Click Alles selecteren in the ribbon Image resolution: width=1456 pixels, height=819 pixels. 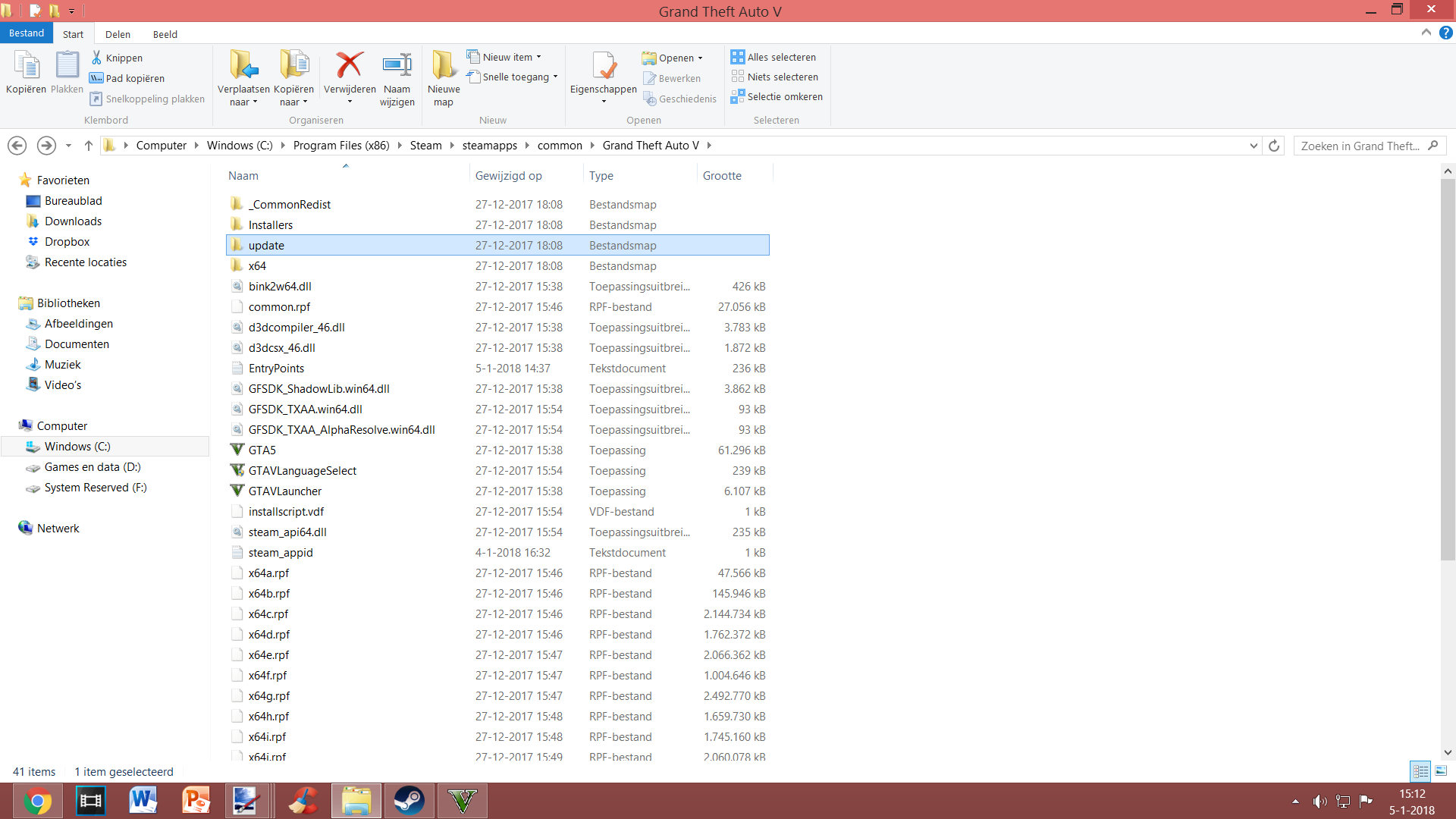(x=773, y=57)
